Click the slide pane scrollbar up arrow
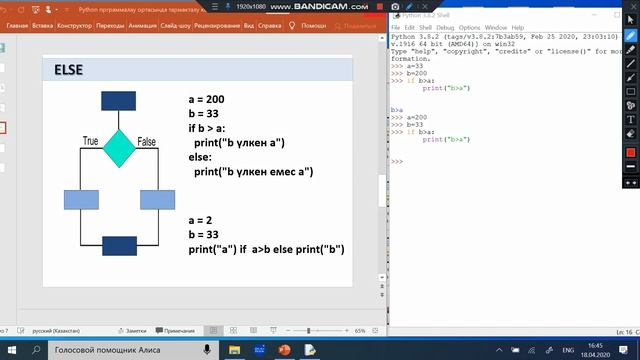 point(382,38)
